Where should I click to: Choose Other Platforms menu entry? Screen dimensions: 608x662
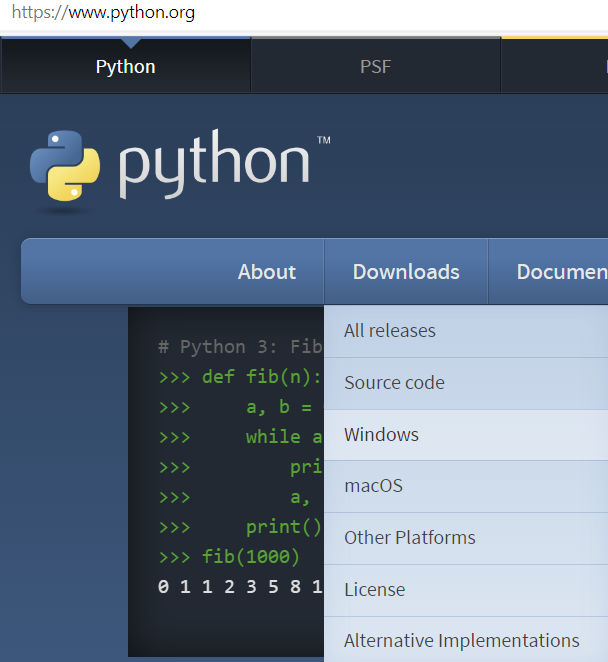(466, 539)
